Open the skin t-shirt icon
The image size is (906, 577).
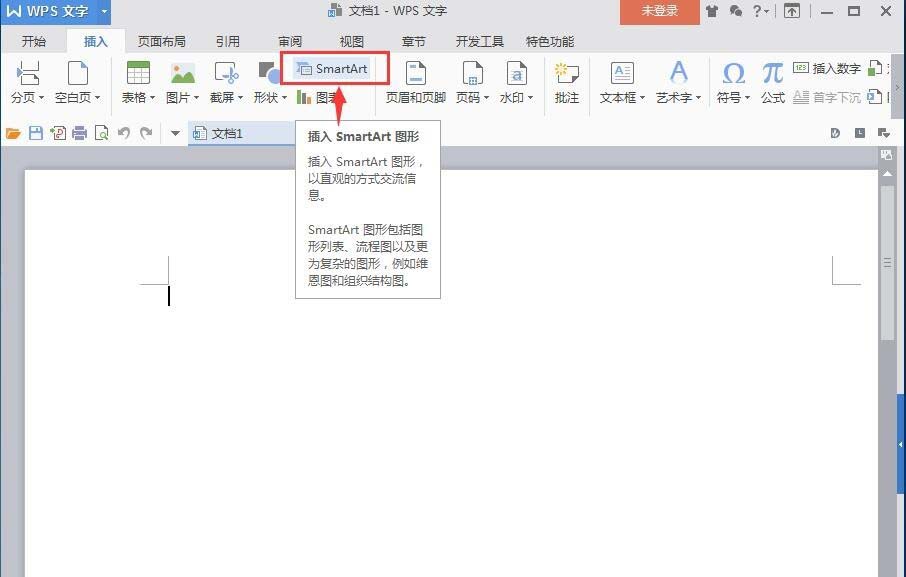[712, 11]
